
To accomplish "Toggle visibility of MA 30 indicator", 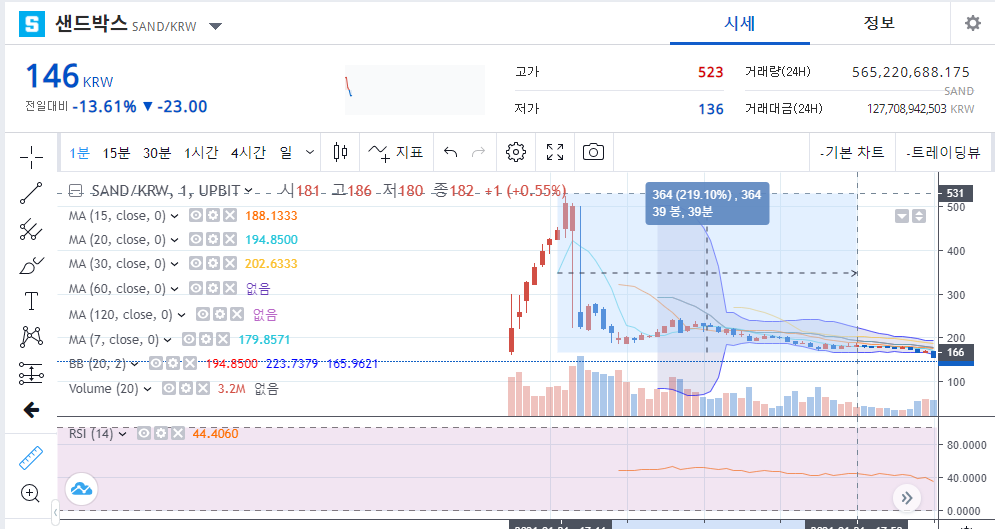I will pyautogui.click(x=196, y=263).
